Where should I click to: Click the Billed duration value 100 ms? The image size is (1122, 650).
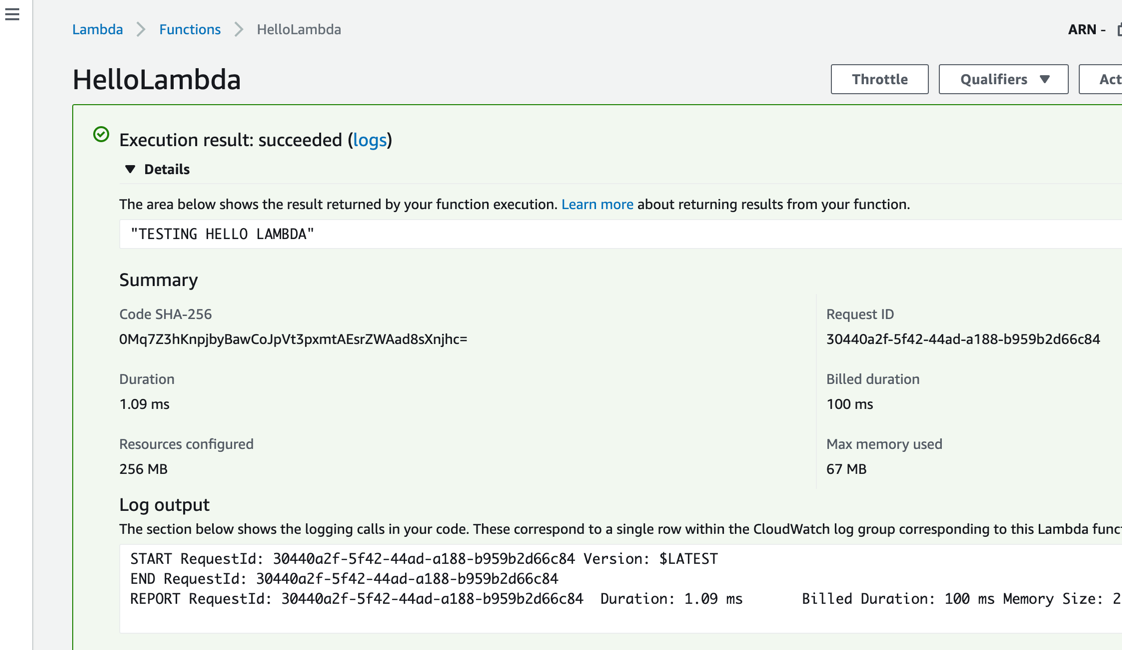tap(849, 404)
